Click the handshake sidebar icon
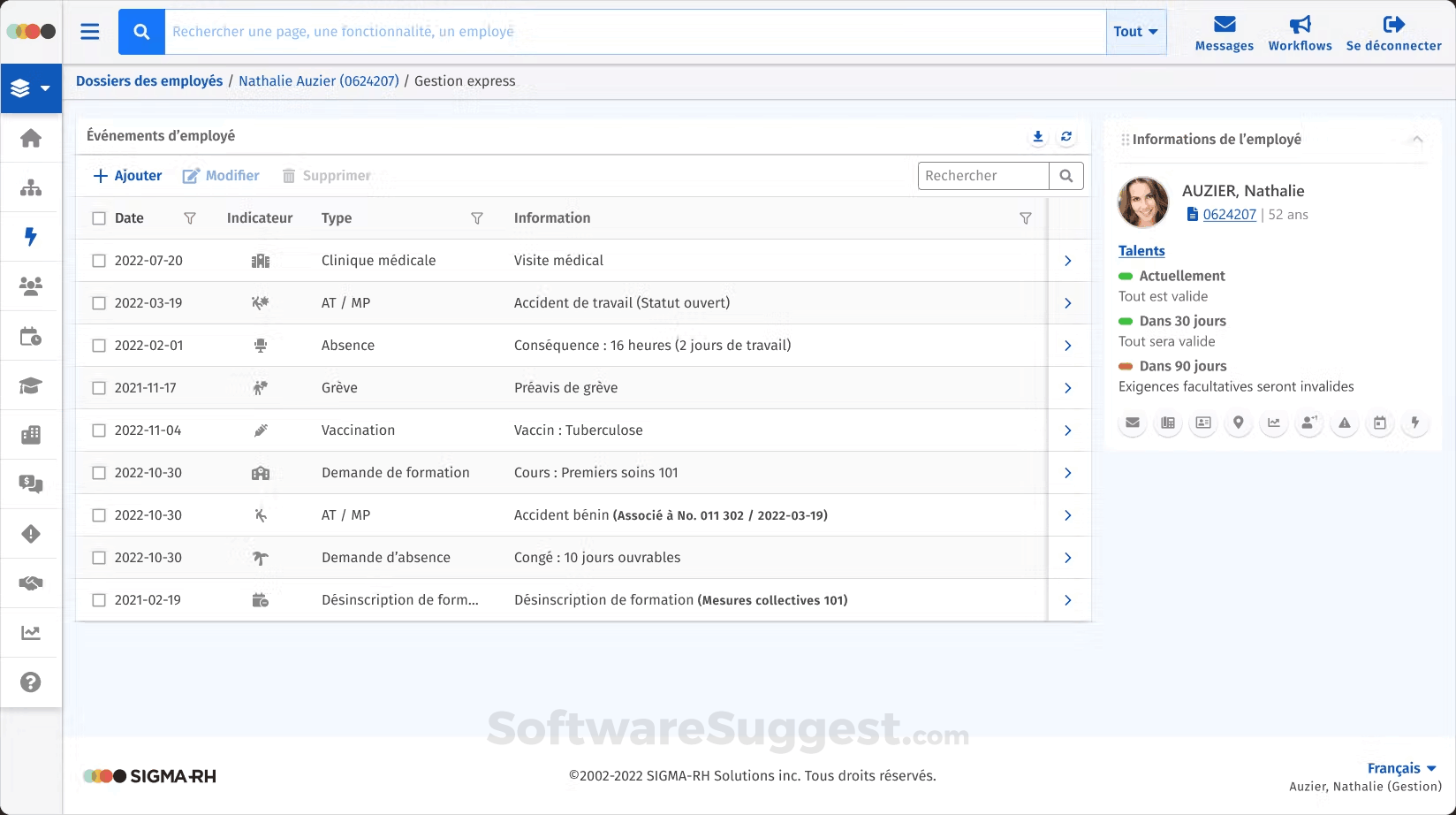Viewport: 1456px width, 815px height. pos(31,583)
